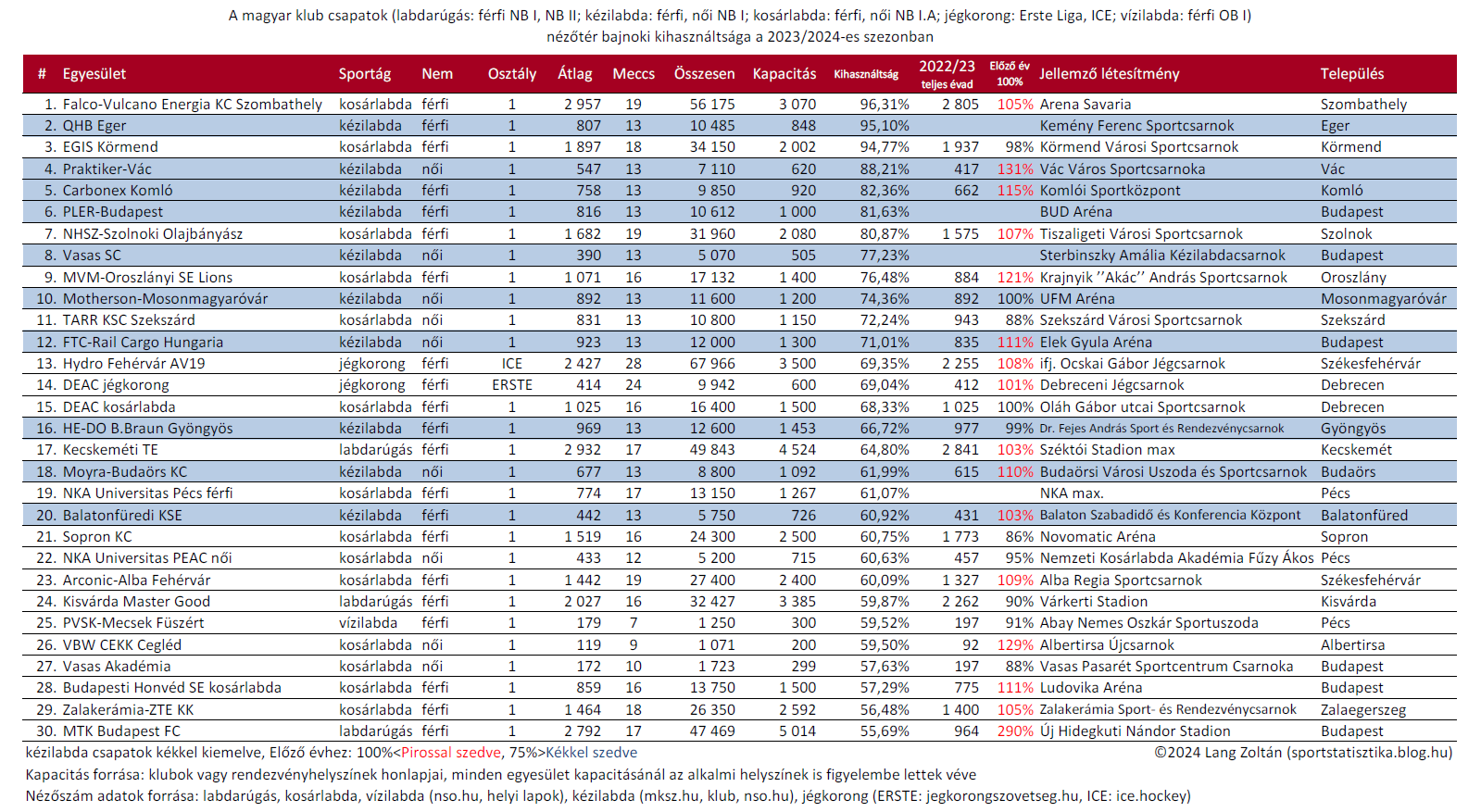Select the ICE league cell
This screenshot has width=1481, height=812.
(512, 364)
